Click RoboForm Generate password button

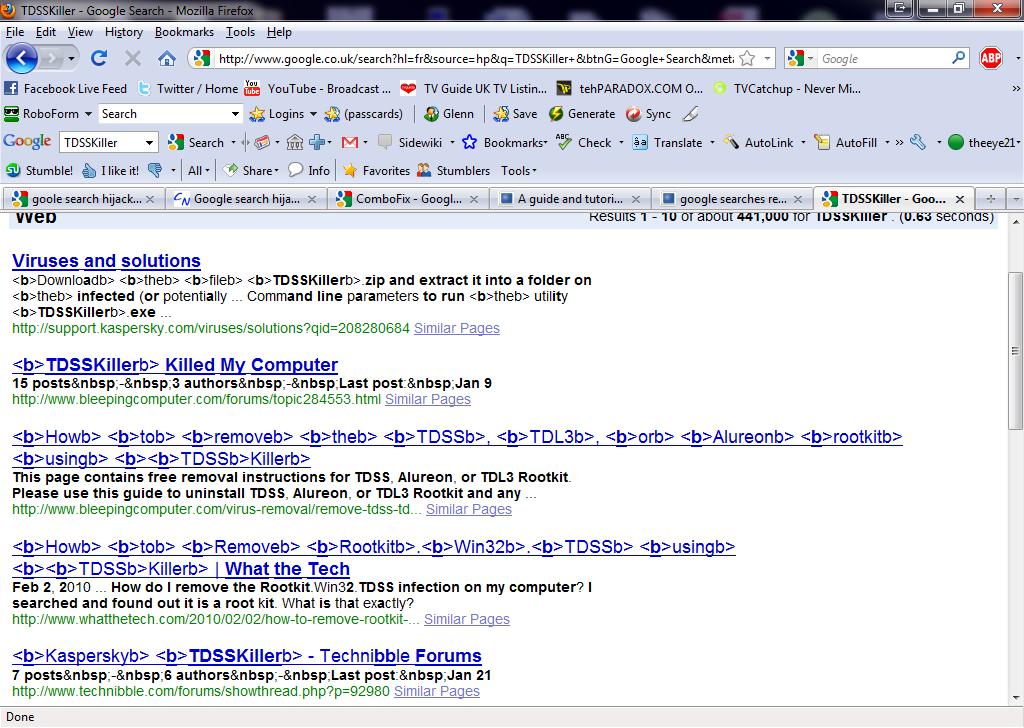(x=582, y=114)
